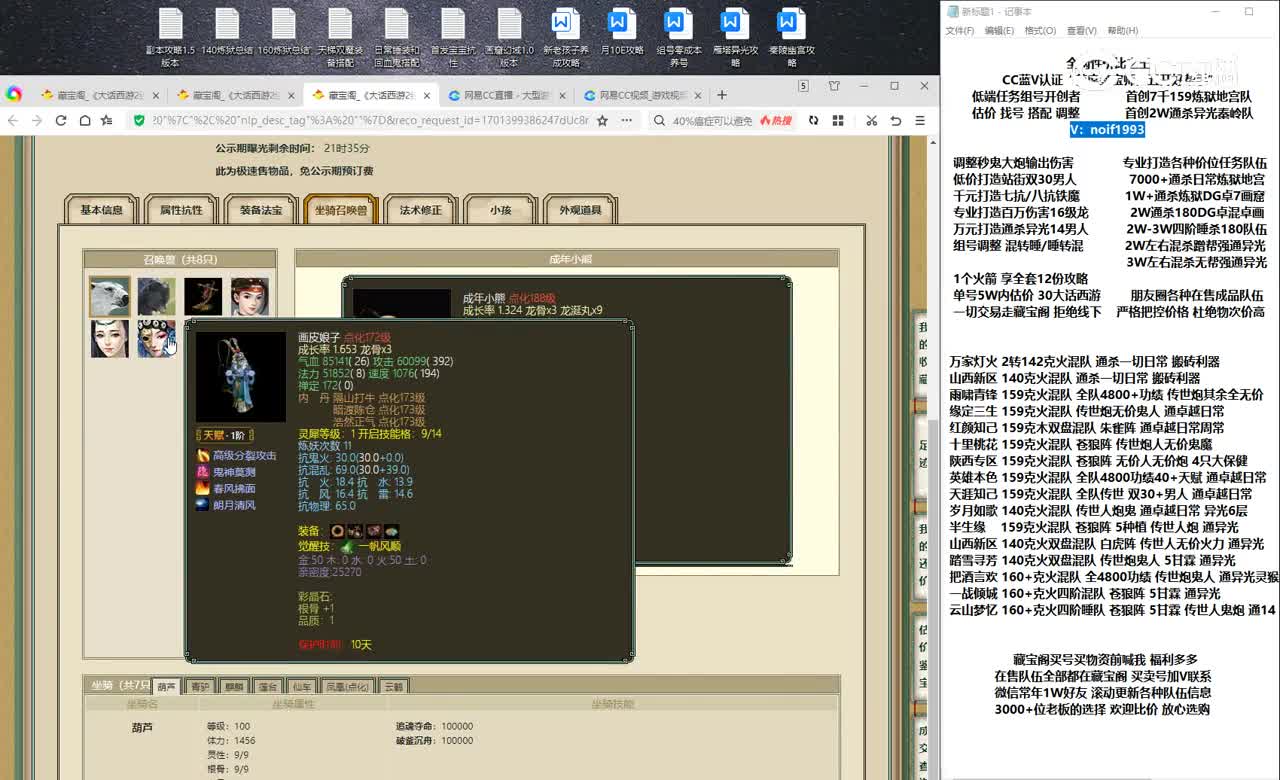Screen dimensions: 1280x780
Task: Open the 140炼狱总结 desktop file
Action: (227, 31)
